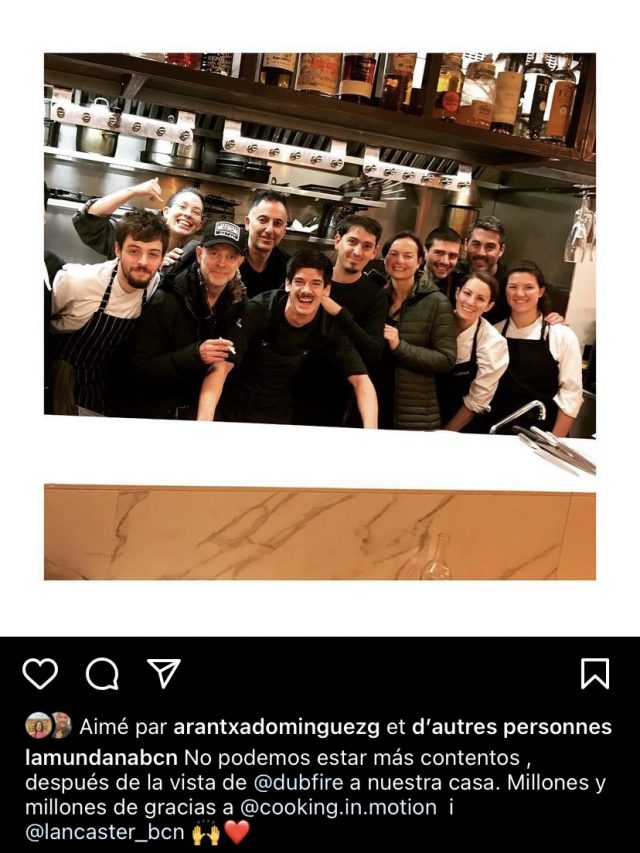Tap the first liker profile avatar

click(37, 725)
